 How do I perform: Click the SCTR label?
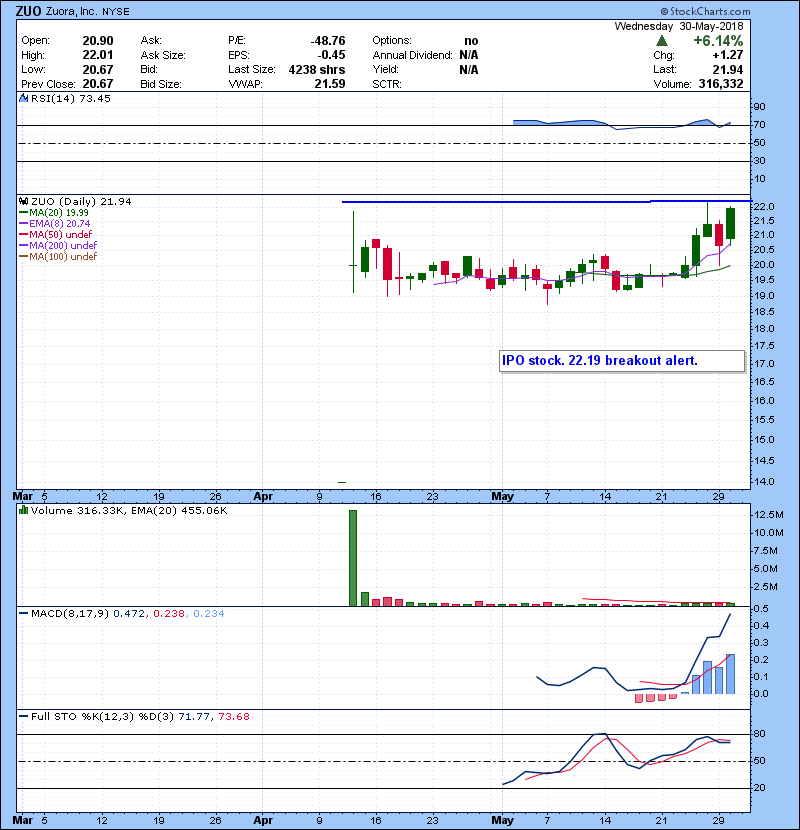387,84
